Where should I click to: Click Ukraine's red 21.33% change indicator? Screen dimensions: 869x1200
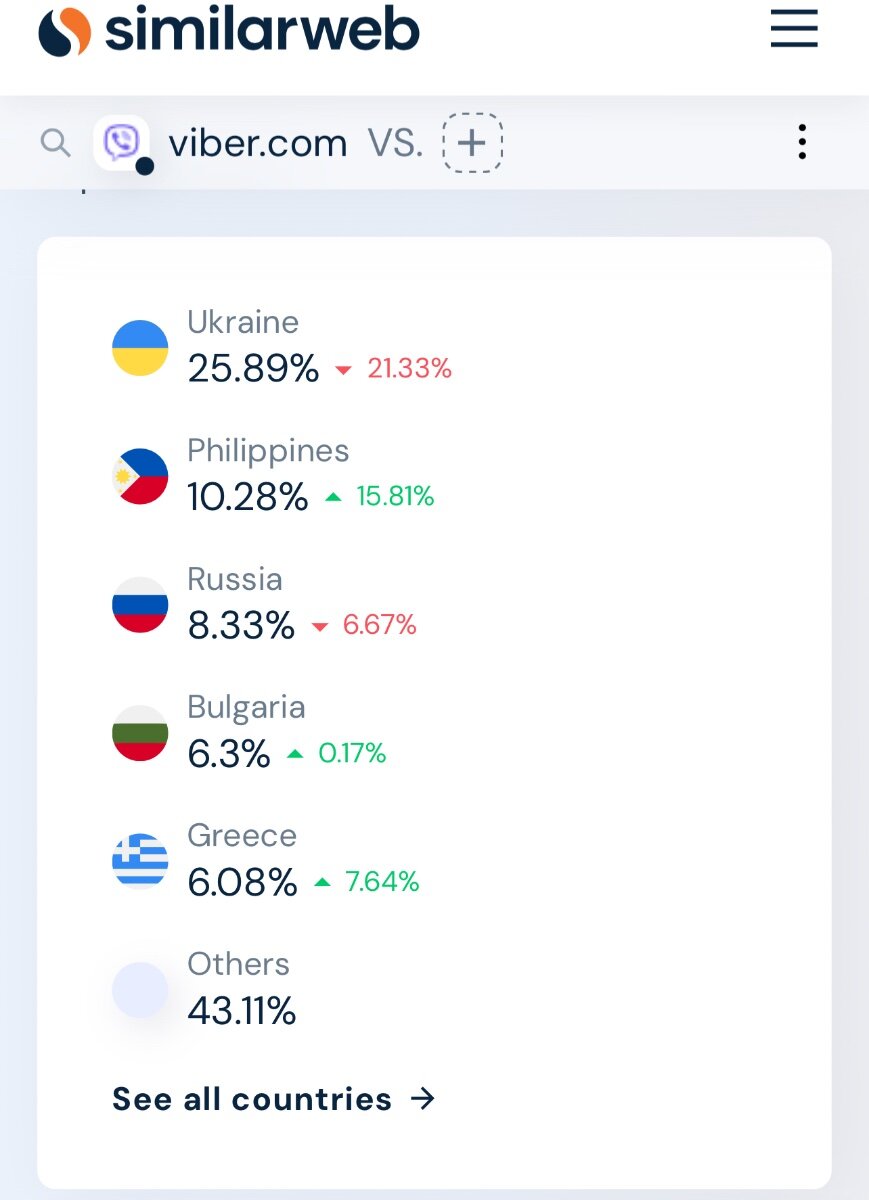(394, 369)
